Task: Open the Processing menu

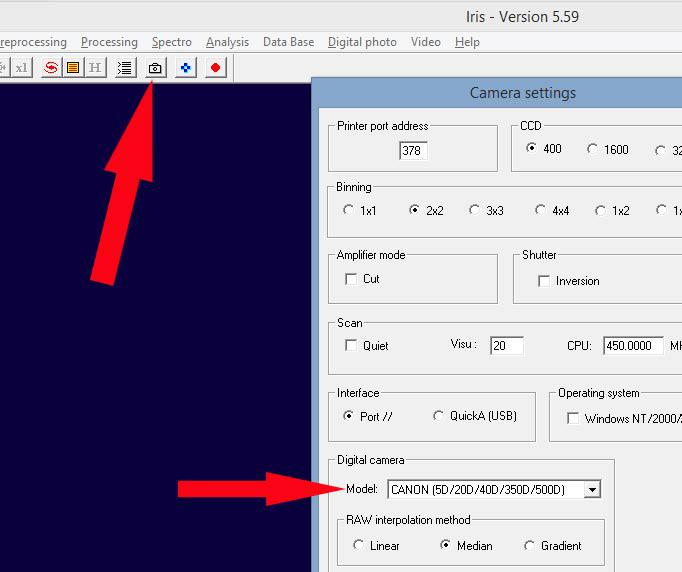Action: (x=109, y=42)
